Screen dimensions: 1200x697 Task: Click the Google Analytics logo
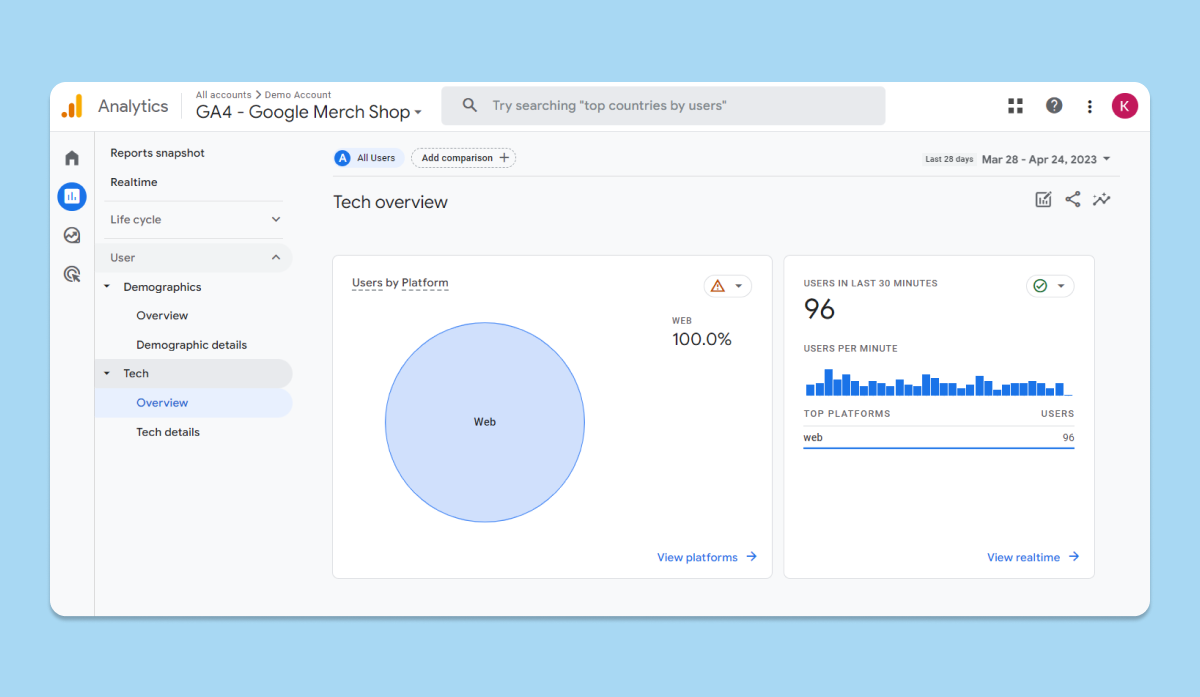point(72,106)
